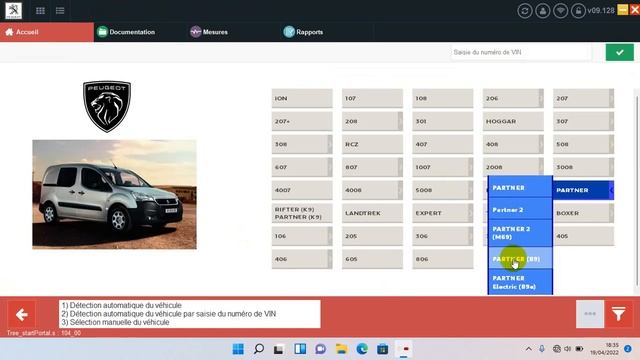Open the grid view icon in title bar
Screen dimensions: 640x360
point(40,11)
